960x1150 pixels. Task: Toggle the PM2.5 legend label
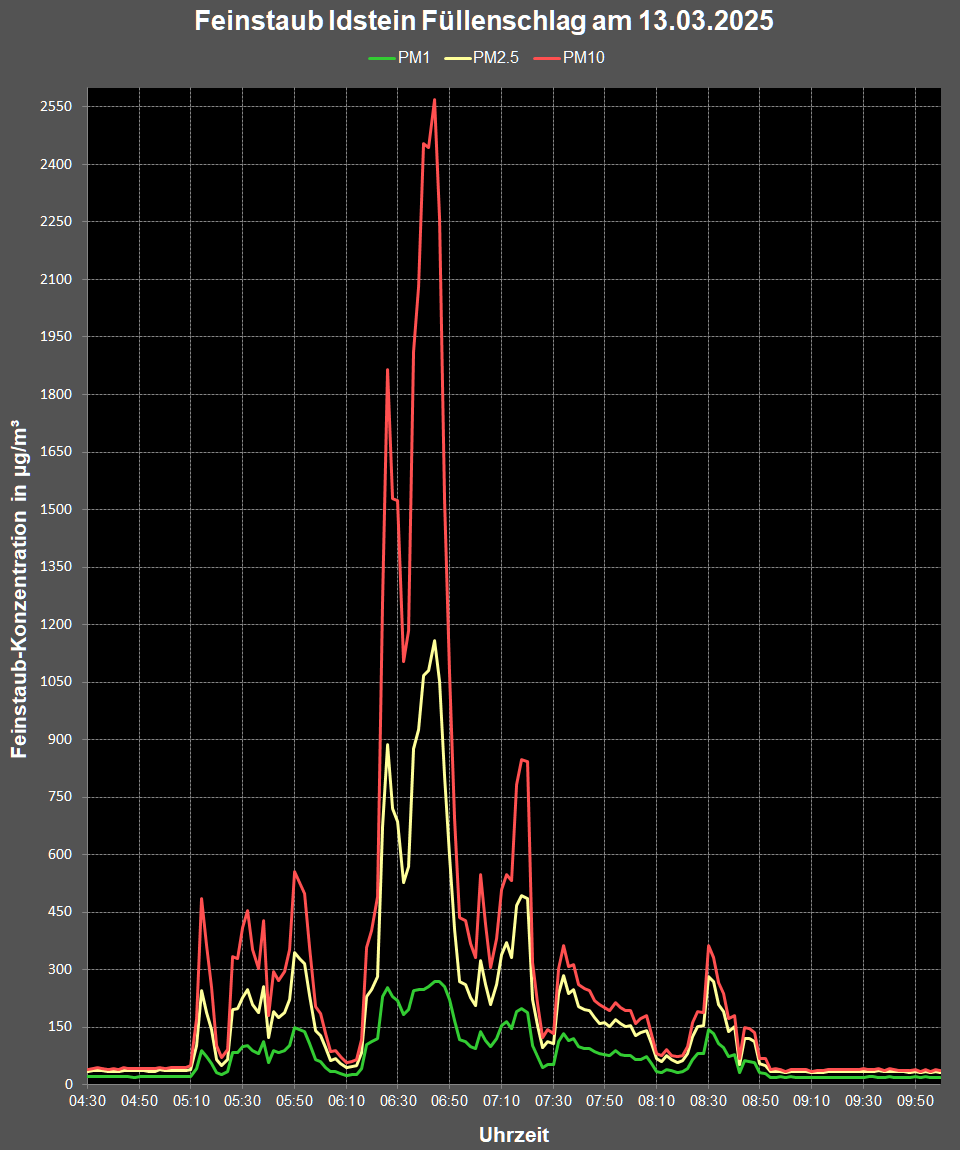495,58
